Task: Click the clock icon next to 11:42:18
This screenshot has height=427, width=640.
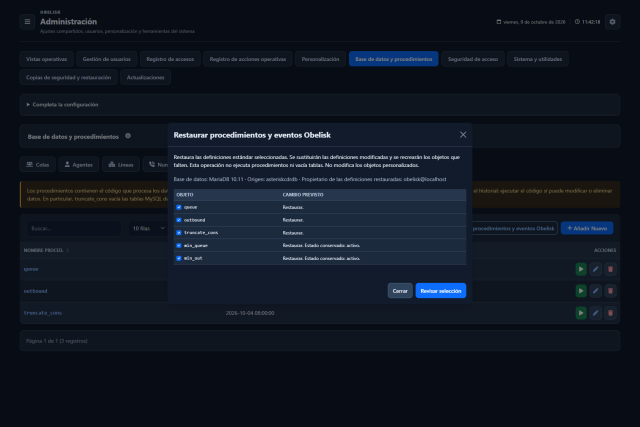Action: point(577,22)
